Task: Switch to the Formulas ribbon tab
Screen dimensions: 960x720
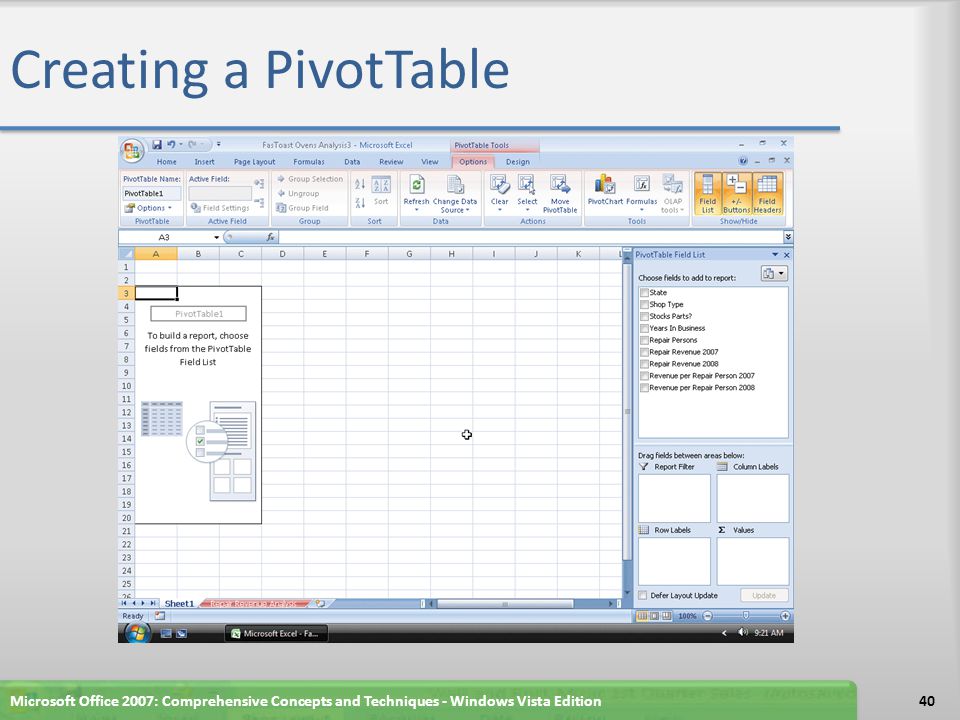Action: pos(309,162)
